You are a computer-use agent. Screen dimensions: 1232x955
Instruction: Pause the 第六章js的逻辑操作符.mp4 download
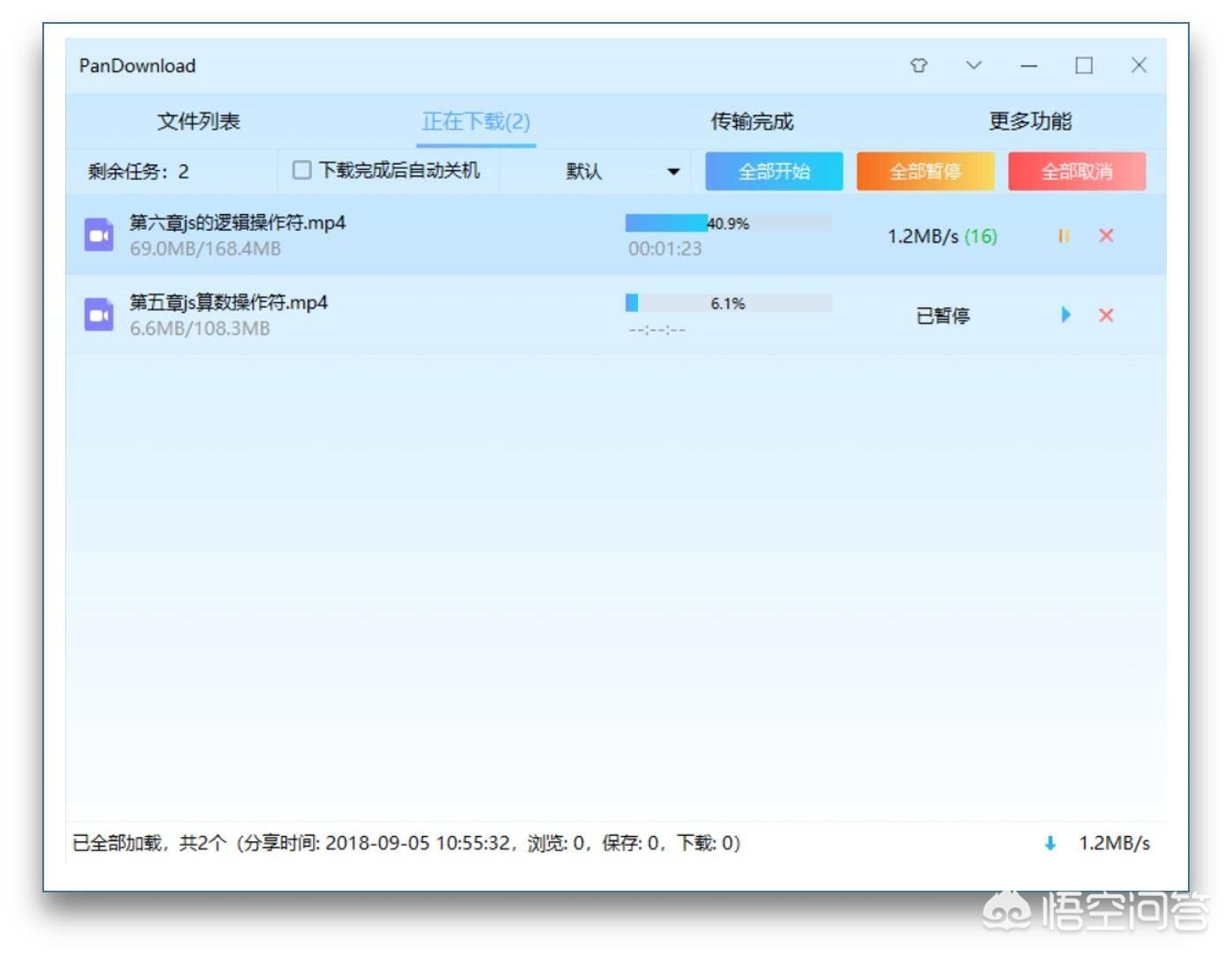[x=1064, y=236]
